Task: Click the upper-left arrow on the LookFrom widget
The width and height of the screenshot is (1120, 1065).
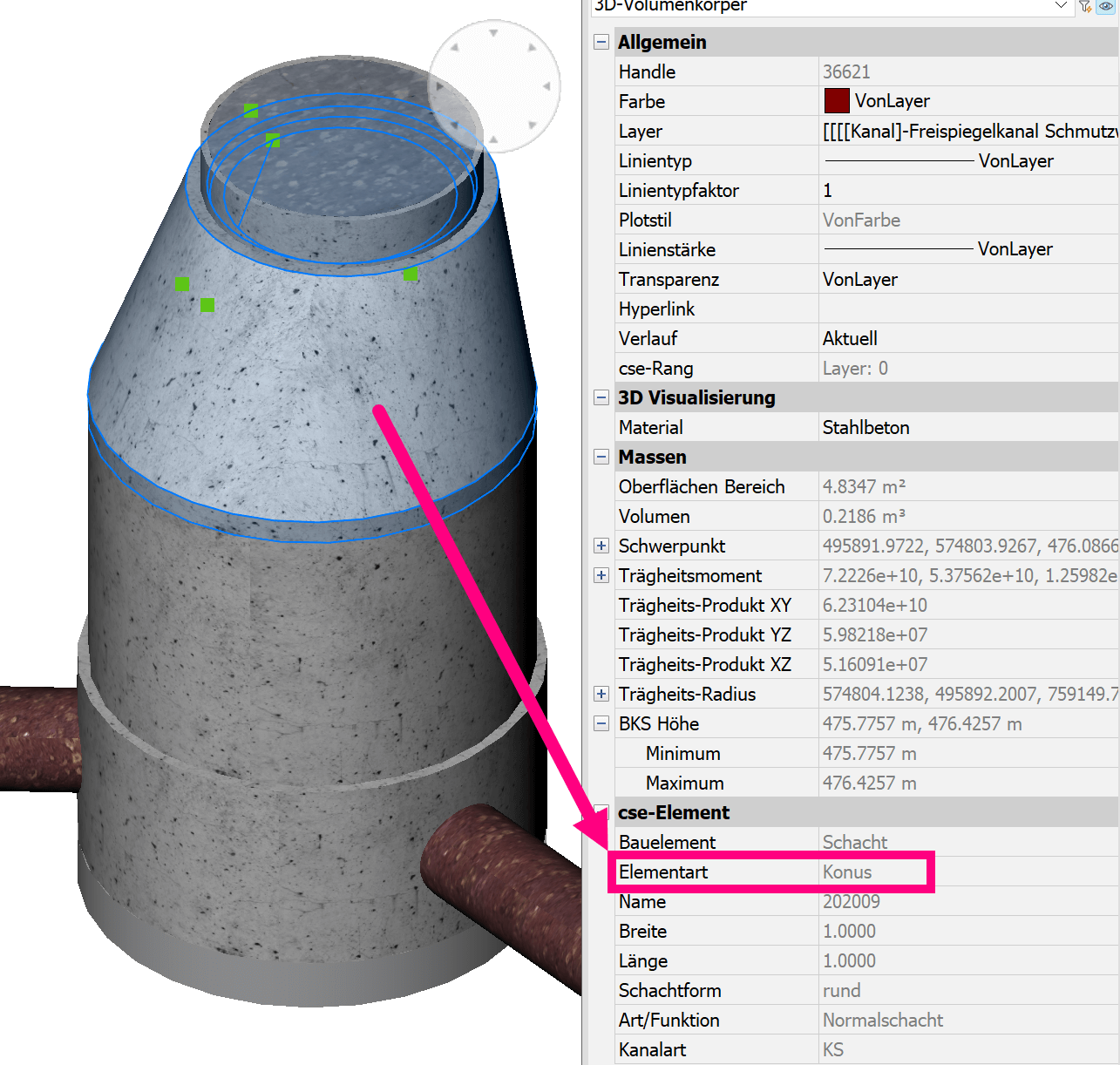Action: 456,48
